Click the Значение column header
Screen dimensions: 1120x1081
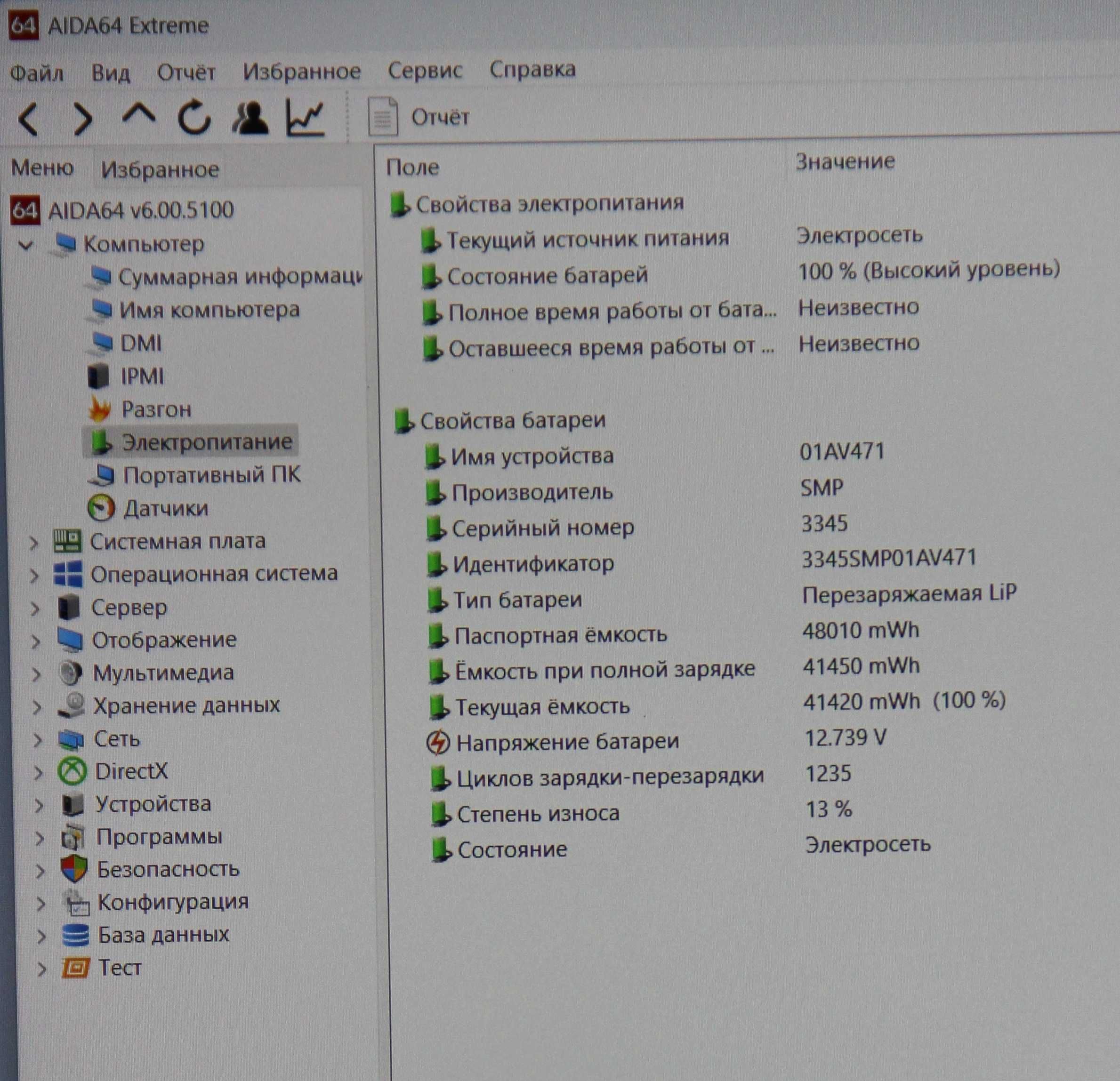[845, 162]
